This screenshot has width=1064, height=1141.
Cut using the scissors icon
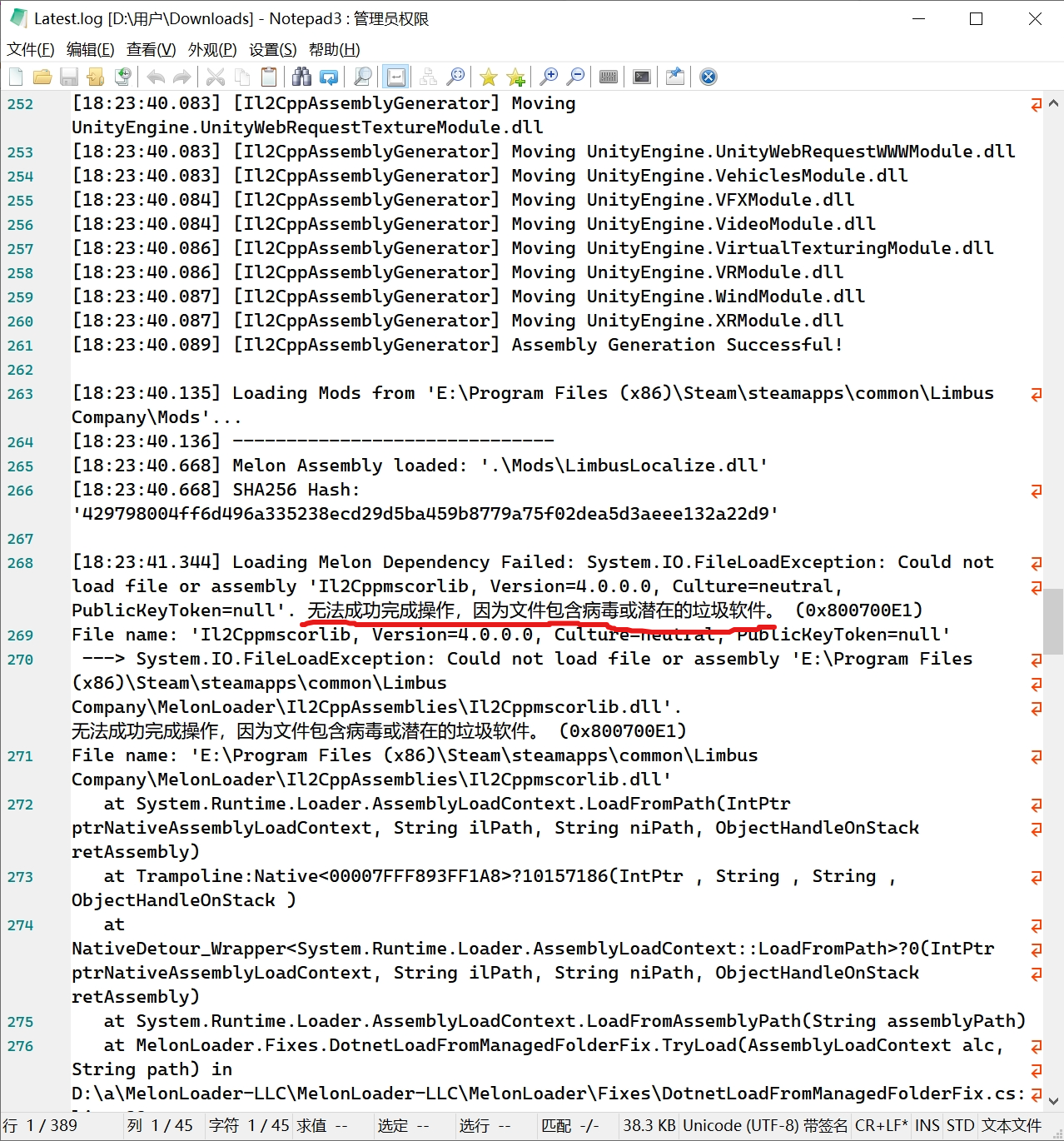(x=215, y=77)
